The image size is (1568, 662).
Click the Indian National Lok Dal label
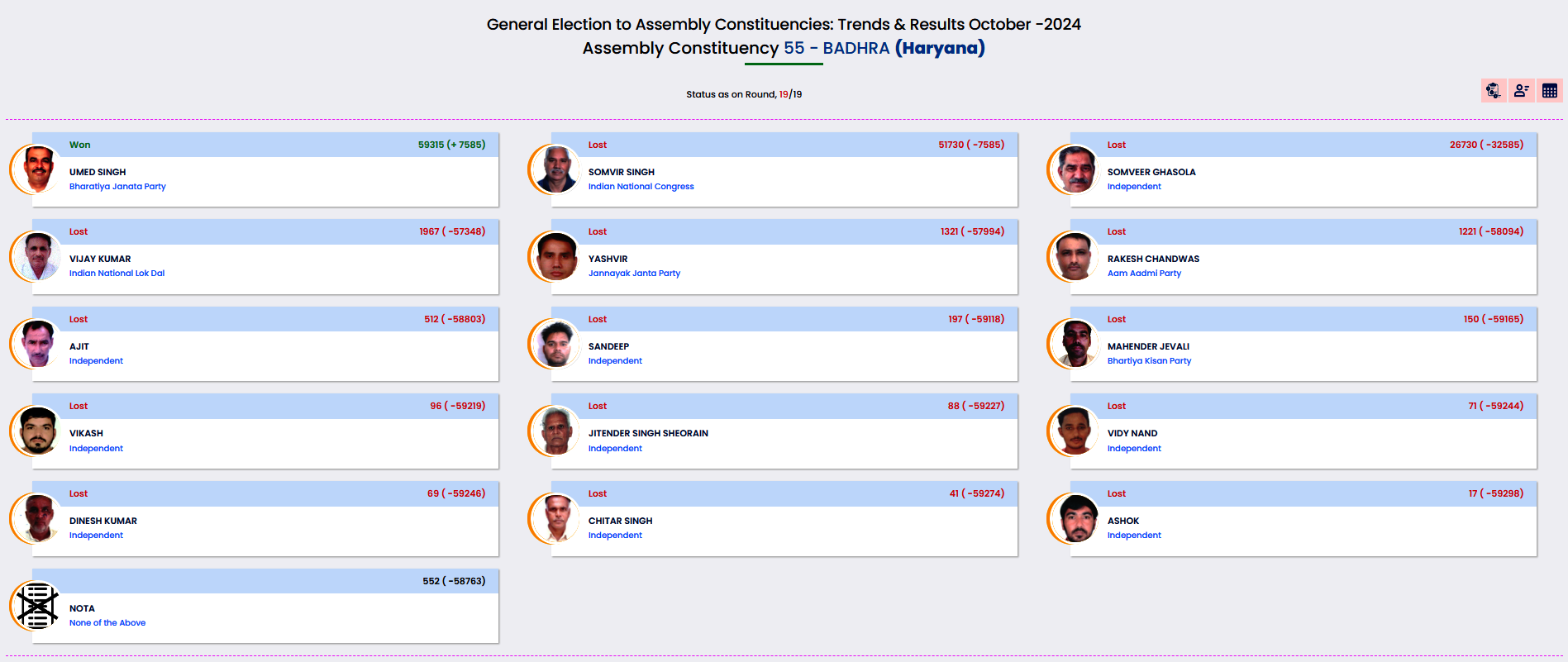click(x=117, y=274)
